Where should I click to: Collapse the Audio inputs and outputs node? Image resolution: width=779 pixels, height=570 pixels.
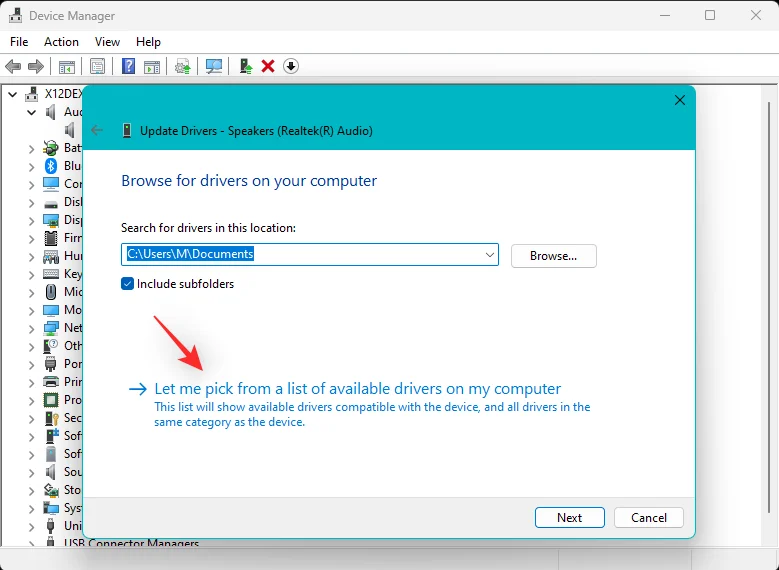pos(31,112)
